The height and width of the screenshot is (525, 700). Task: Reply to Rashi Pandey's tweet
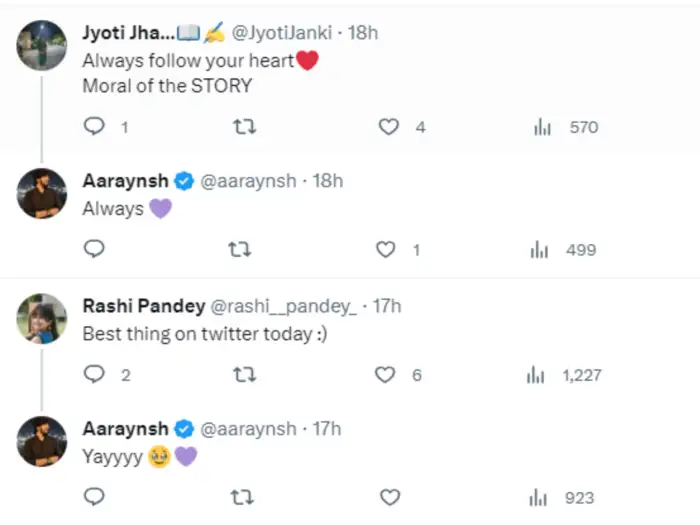[94, 374]
